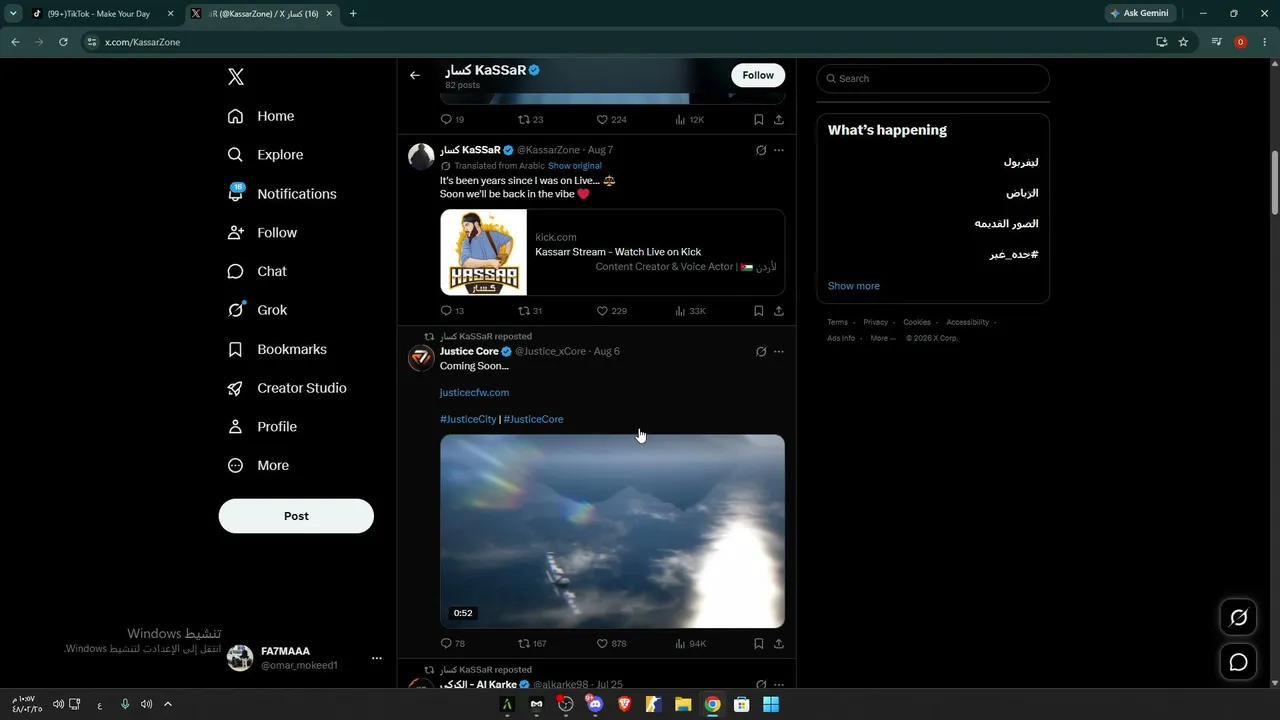The width and height of the screenshot is (1280, 720).
Task: Open the More menu in the sidebar
Action: pyautogui.click(x=258, y=466)
